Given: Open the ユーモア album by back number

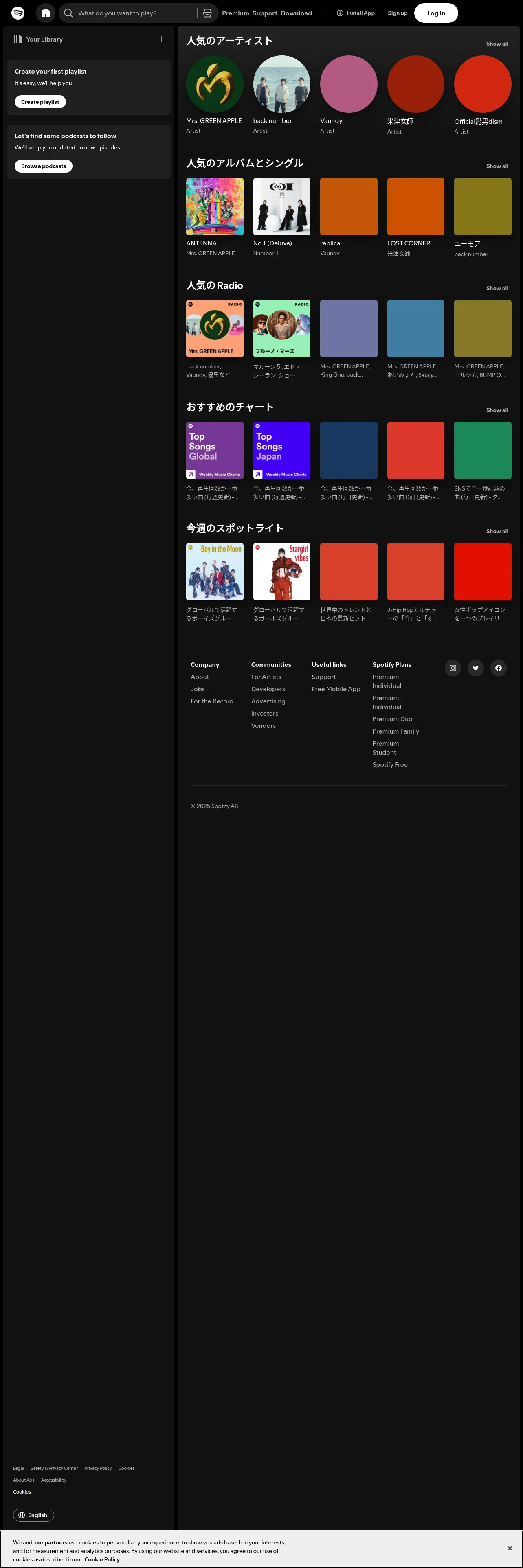Looking at the screenshot, I should click(x=483, y=206).
